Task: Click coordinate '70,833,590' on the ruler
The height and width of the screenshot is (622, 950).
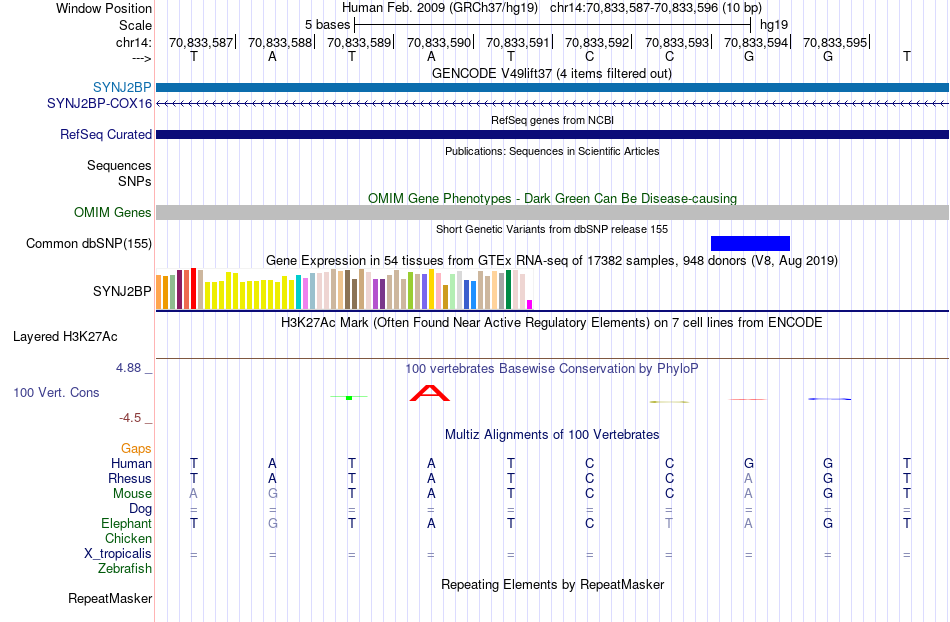Action: (439, 42)
